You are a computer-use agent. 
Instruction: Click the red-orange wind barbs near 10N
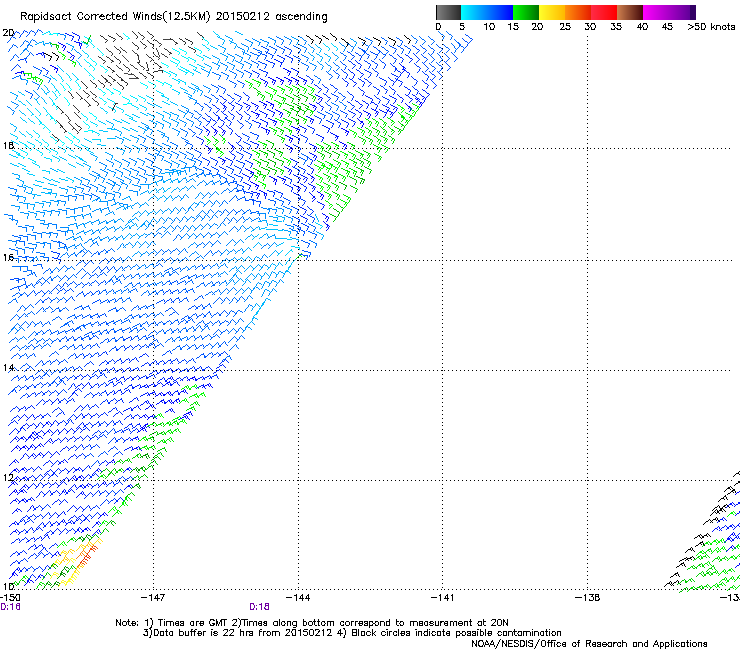pos(88,555)
